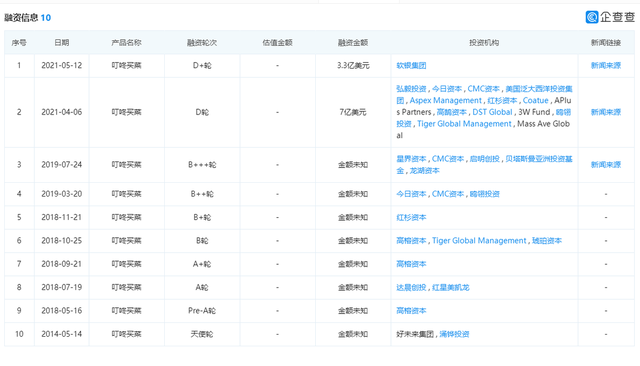Select the date cell 2019-03-20
This screenshot has height=366, width=640.
(62, 194)
